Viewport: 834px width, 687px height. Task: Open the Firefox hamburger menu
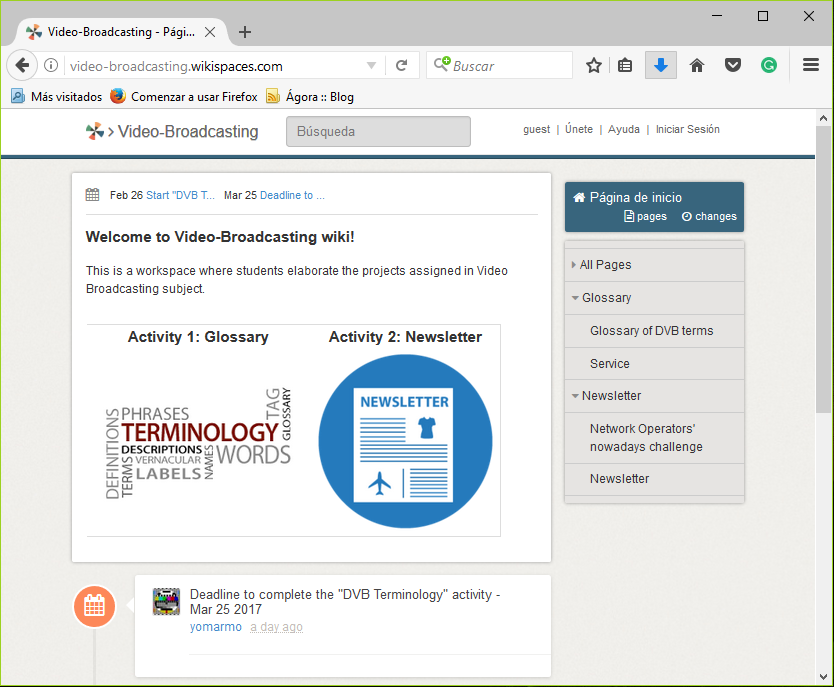click(x=812, y=64)
